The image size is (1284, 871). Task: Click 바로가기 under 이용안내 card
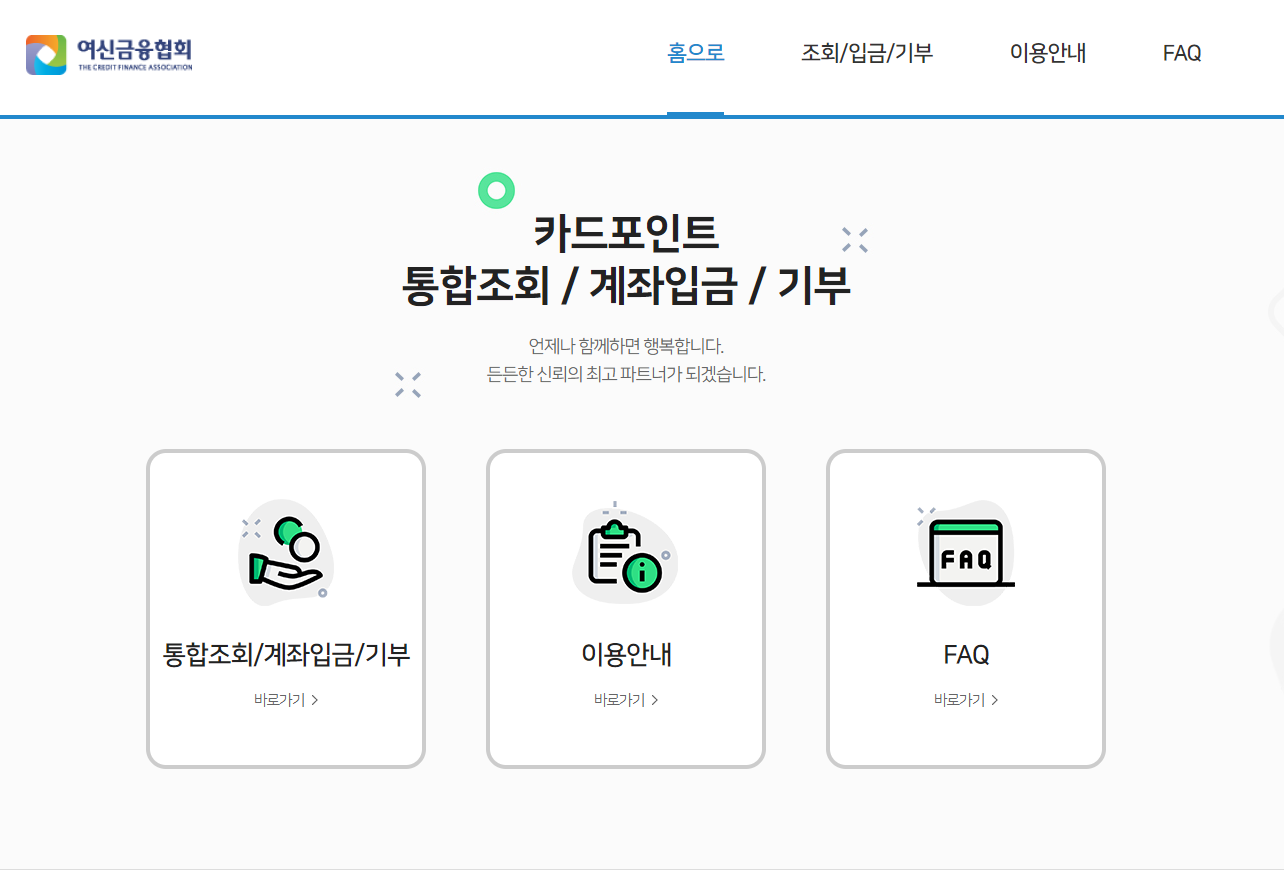(626, 700)
